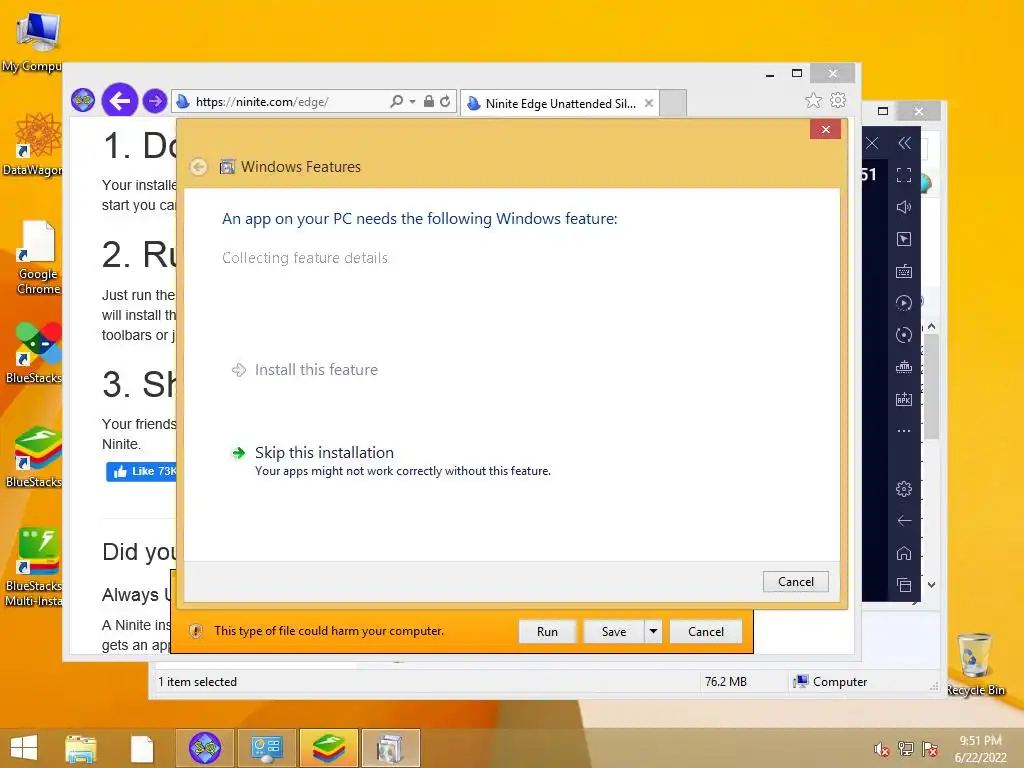Screen dimensions: 1024x768
Task: Open BlueStacks recent apps icon
Action: pos(904,585)
